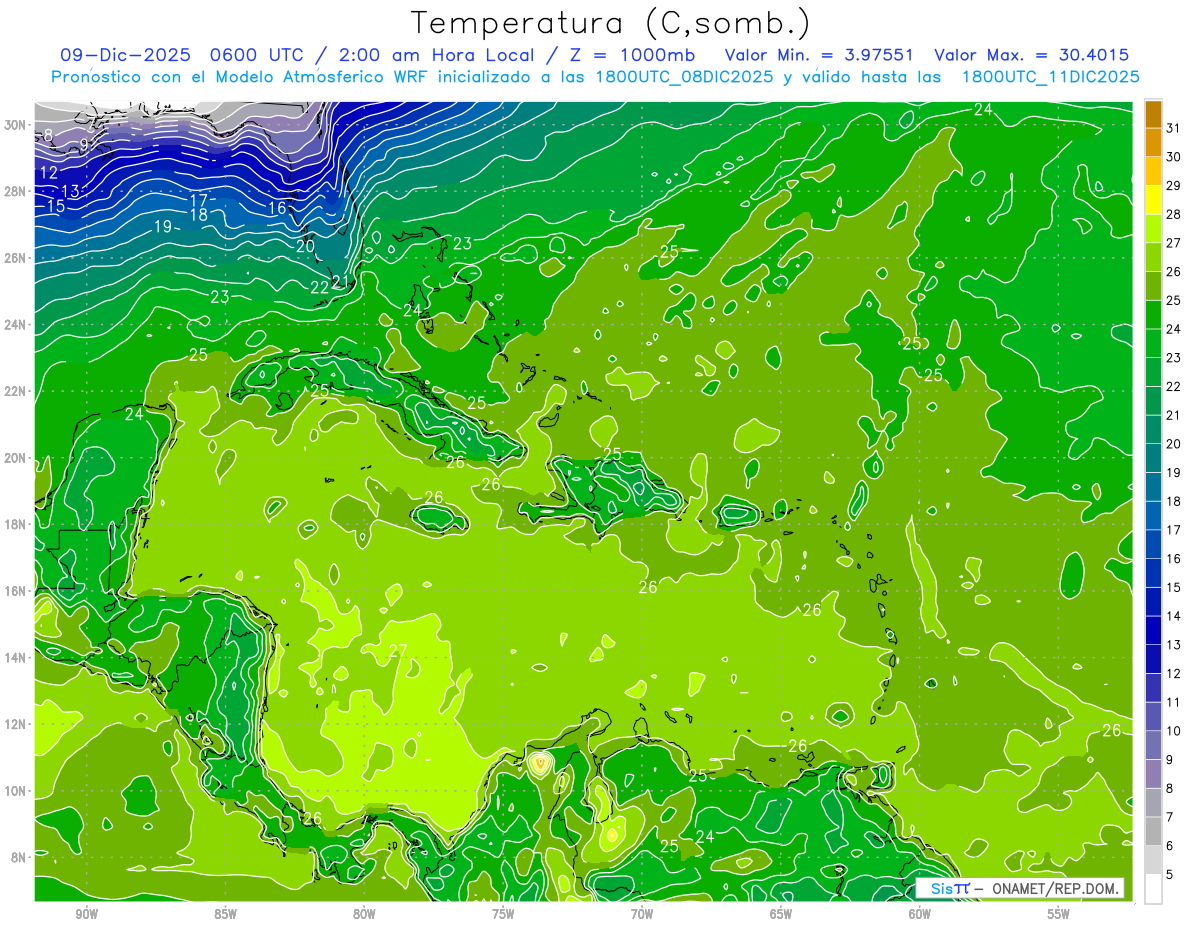
Task: Click the '30N' latitude label
Action: coord(16,125)
